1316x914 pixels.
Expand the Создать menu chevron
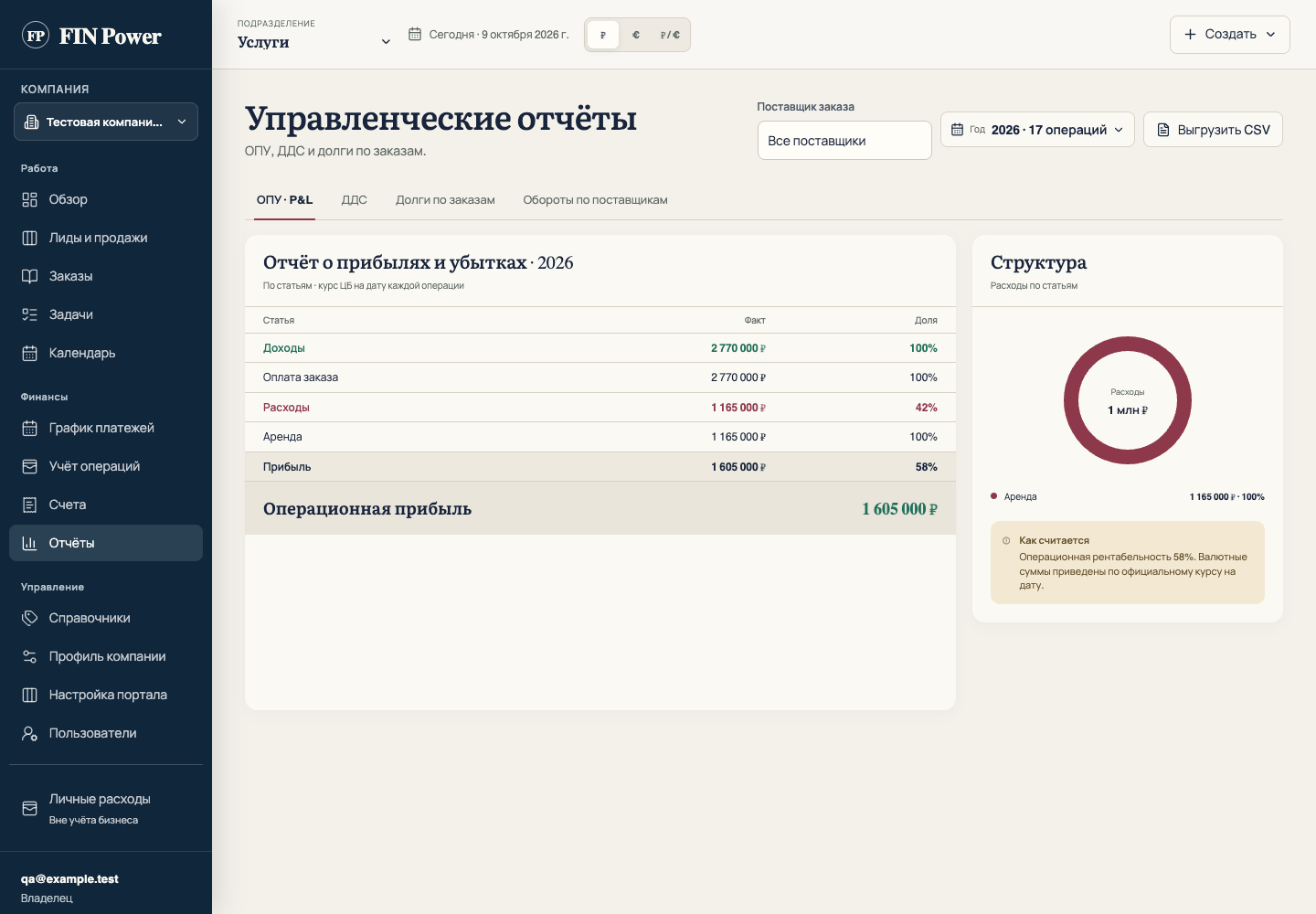tap(1270, 34)
